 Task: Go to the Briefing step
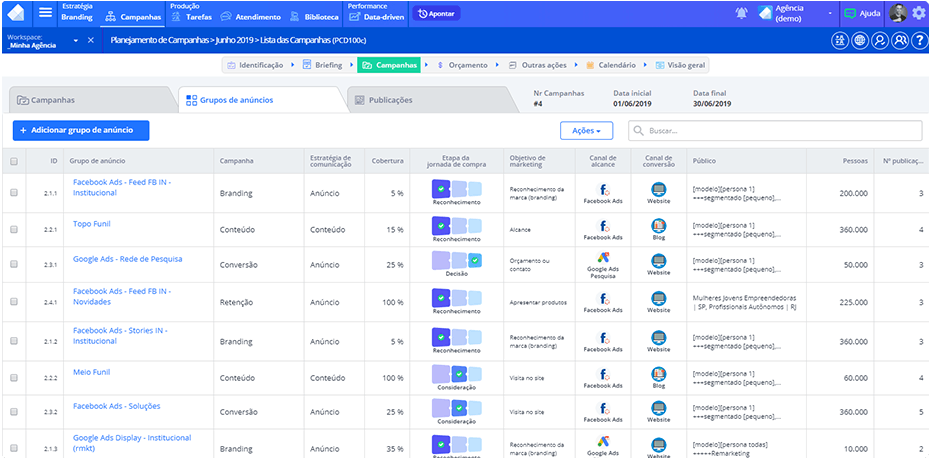322,65
